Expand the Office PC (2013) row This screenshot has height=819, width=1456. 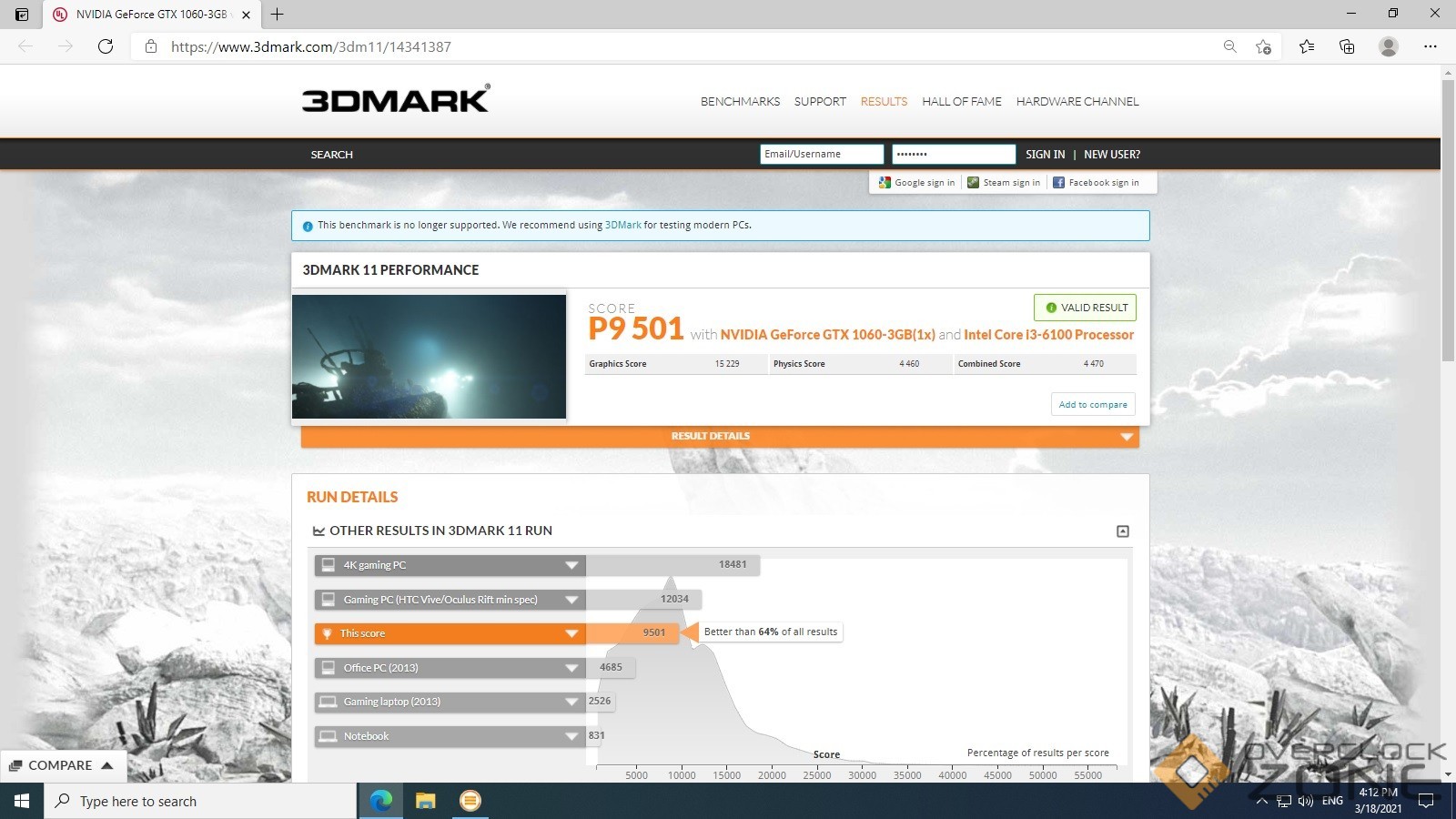pos(571,668)
